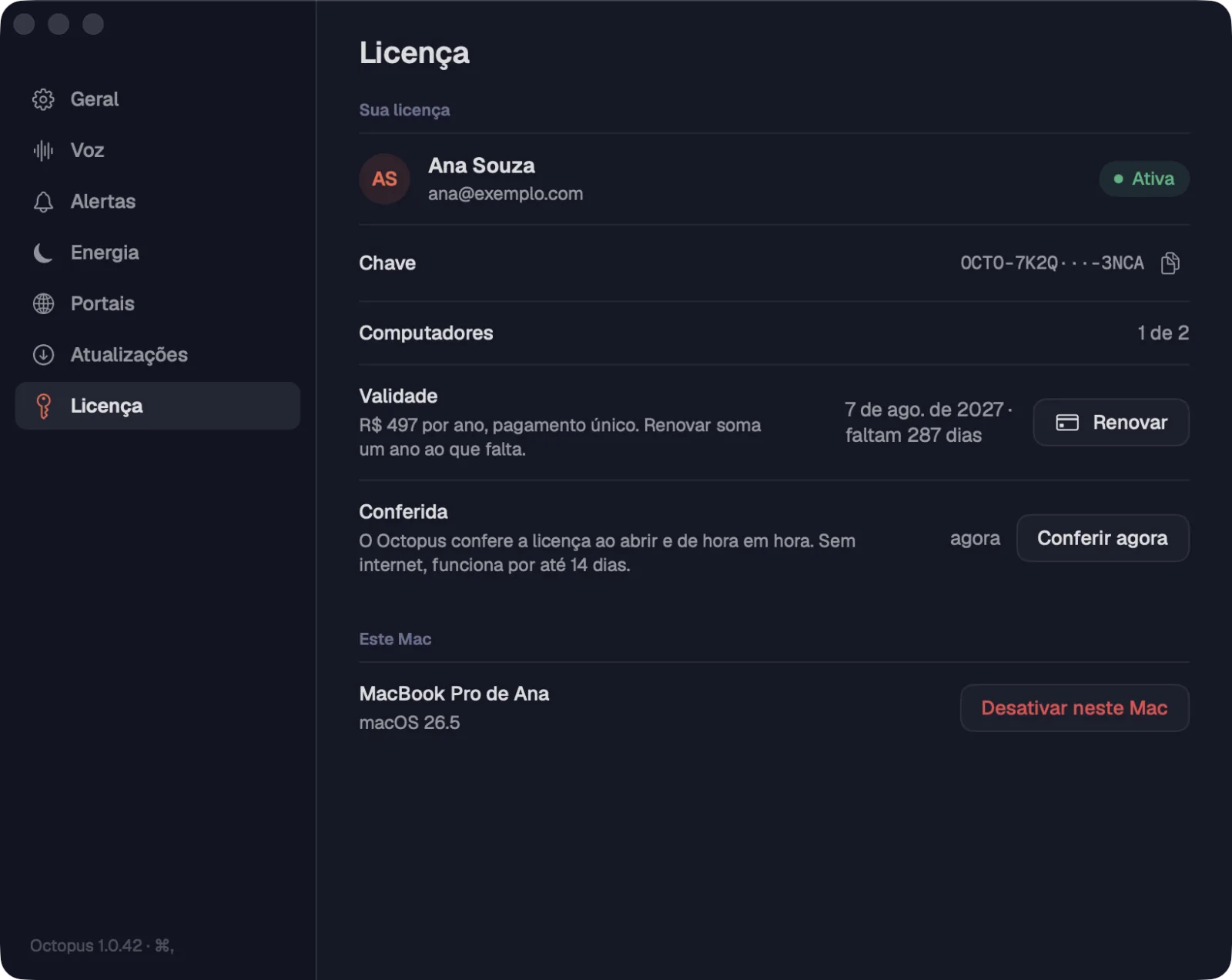Copy the license key with the copy icon
Viewport: 1232px width, 980px height.
tap(1170, 263)
